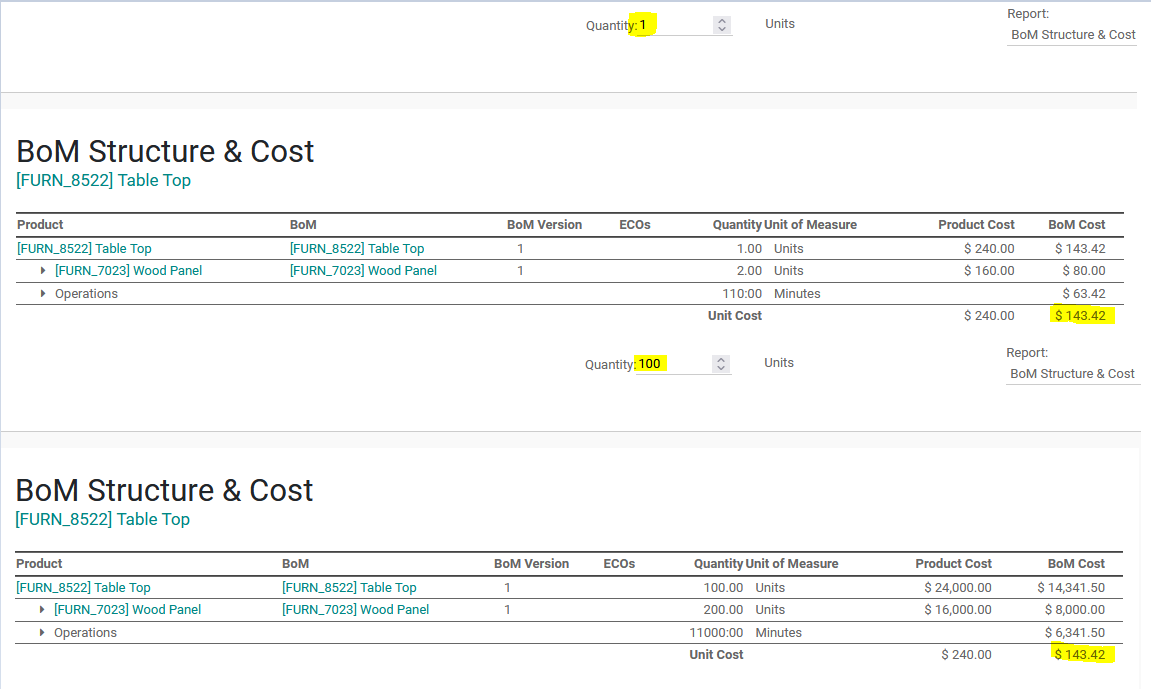Expand Operations row showing 11000:00 Minutes

[x=42, y=633]
